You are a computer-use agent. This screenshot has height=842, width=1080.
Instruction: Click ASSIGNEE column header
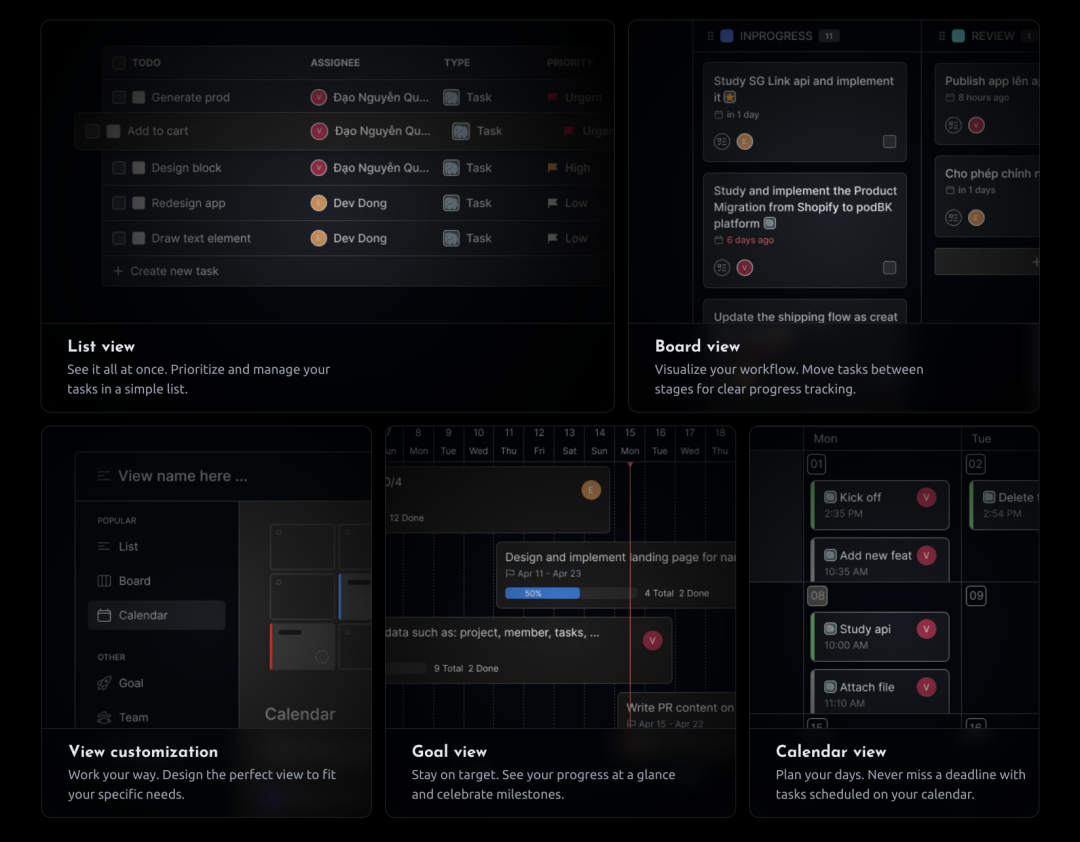pos(335,63)
